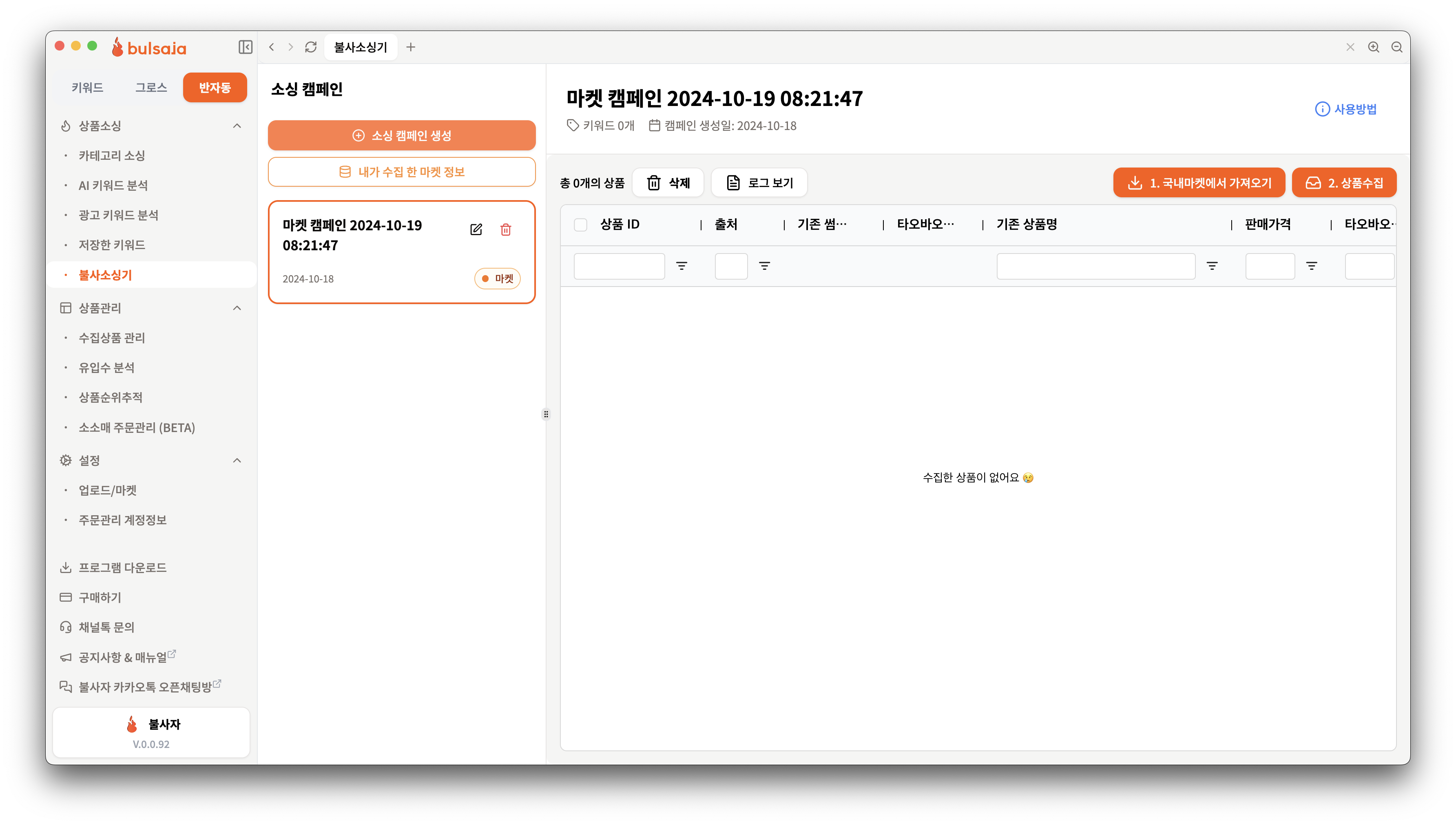This screenshot has width=1456, height=825.
Task: Click the red trash icon on campaign card
Action: pyautogui.click(x=506, y=229)
